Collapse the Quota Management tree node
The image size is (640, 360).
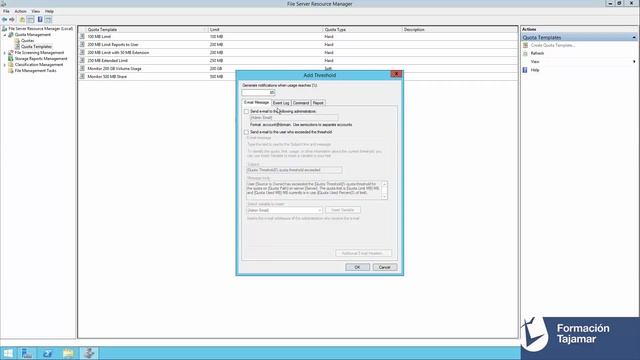click(x=5, y=35)
